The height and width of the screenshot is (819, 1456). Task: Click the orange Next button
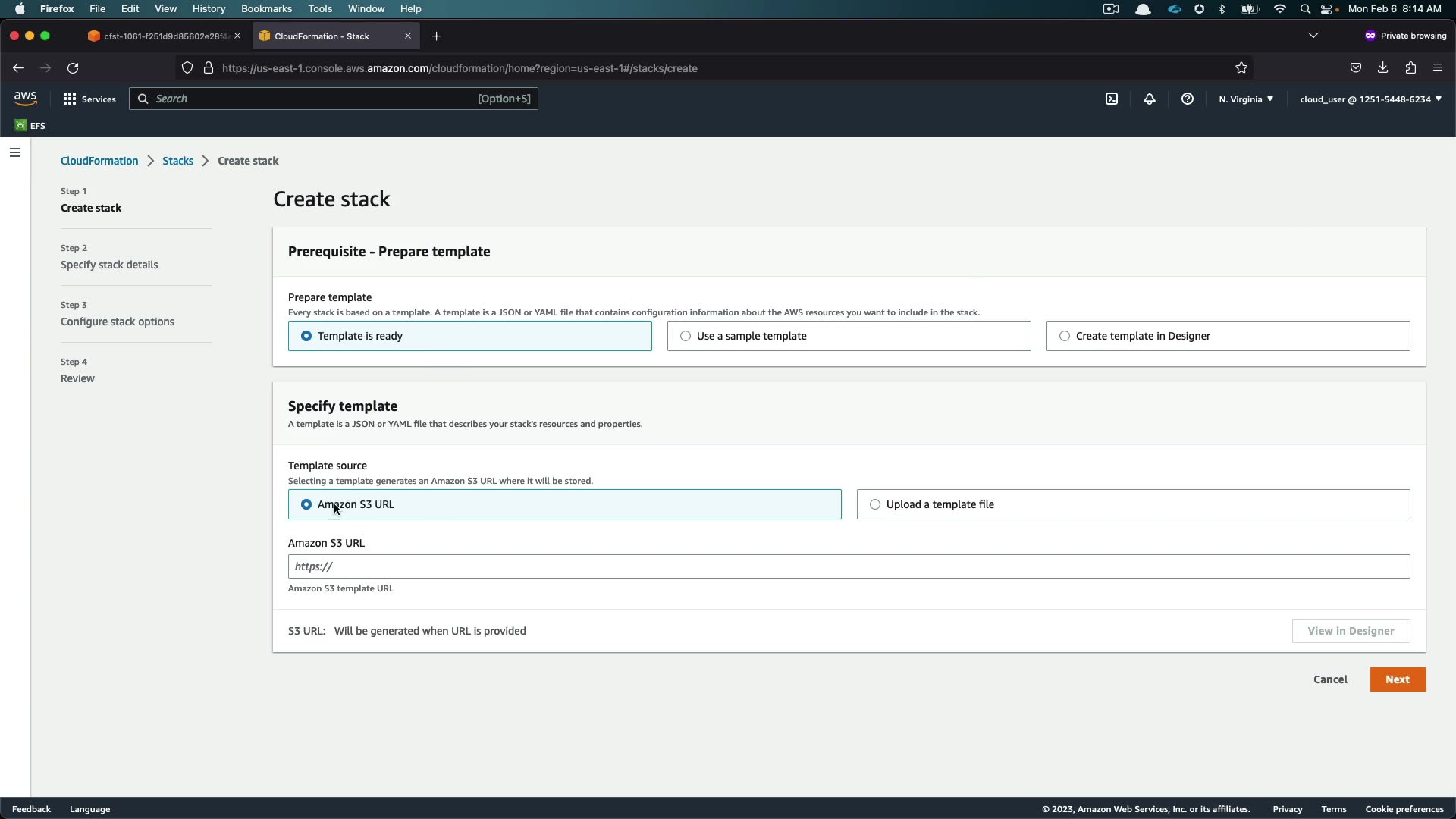(x=1397, y=679)
